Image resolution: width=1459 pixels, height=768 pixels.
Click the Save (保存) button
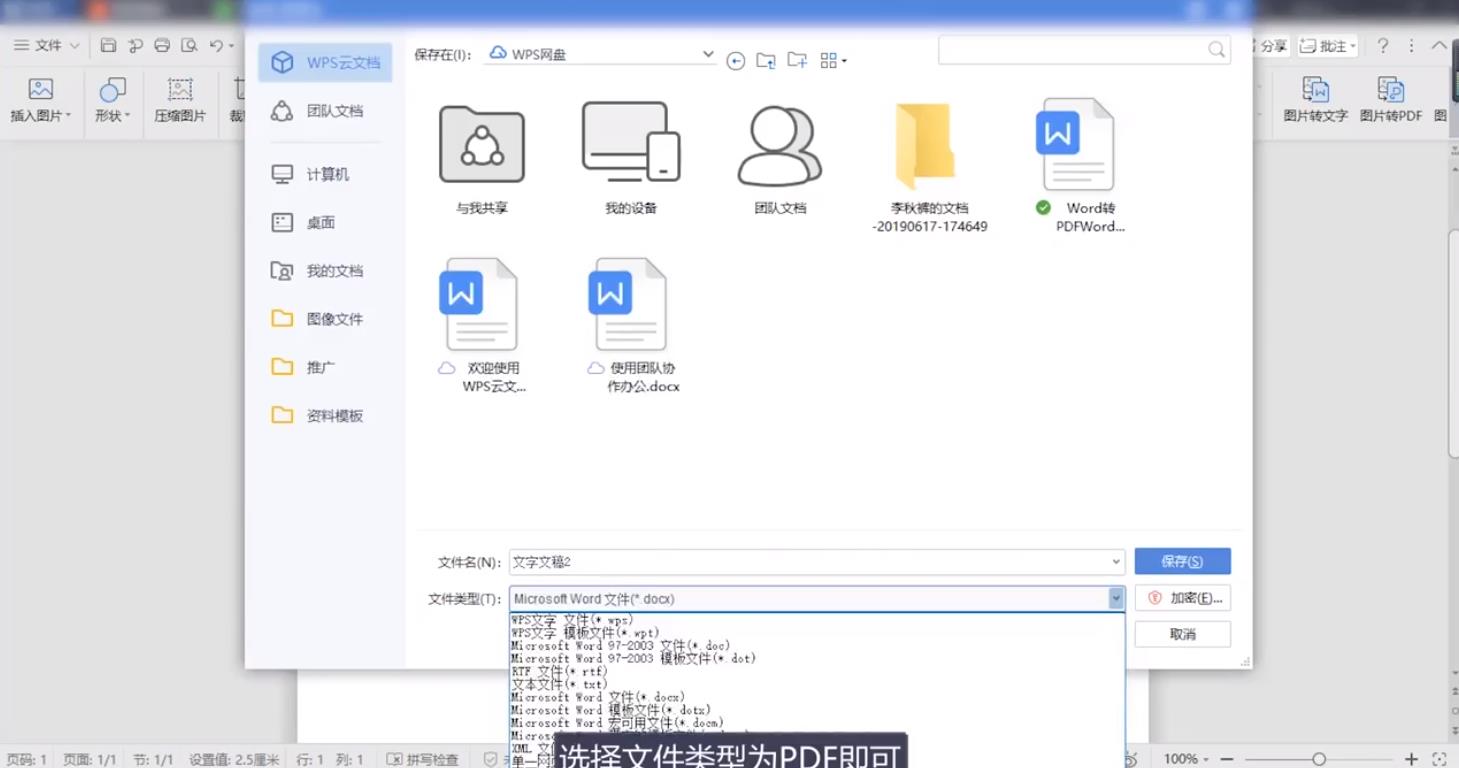(x=1182, y=561)
